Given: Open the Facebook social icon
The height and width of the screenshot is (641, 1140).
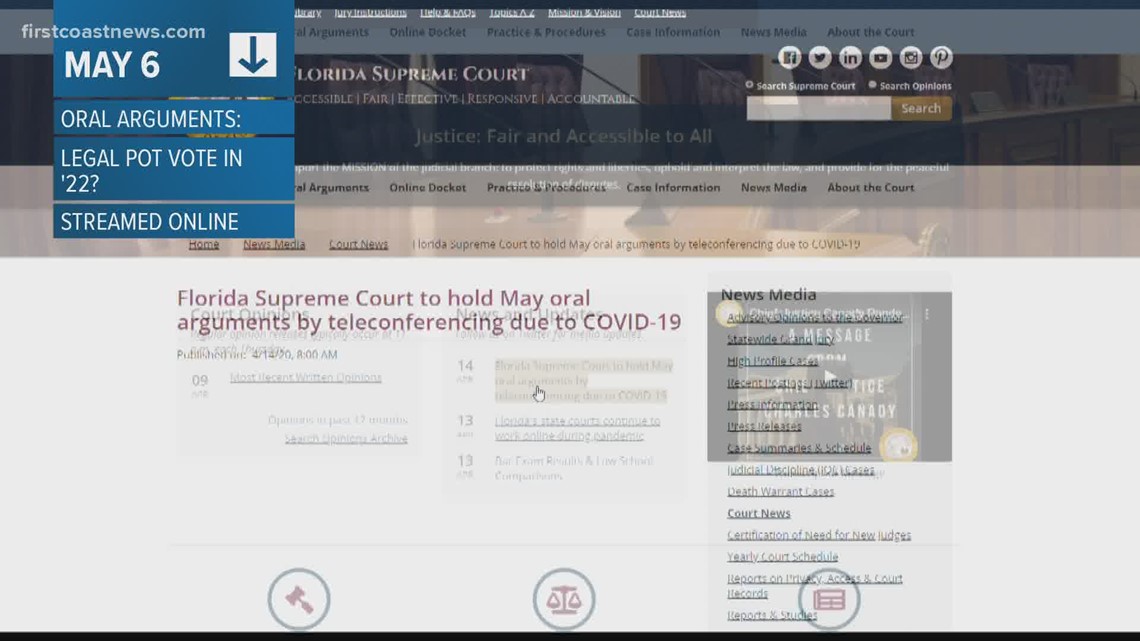Looking at the screenshot, I should point(790,57).
